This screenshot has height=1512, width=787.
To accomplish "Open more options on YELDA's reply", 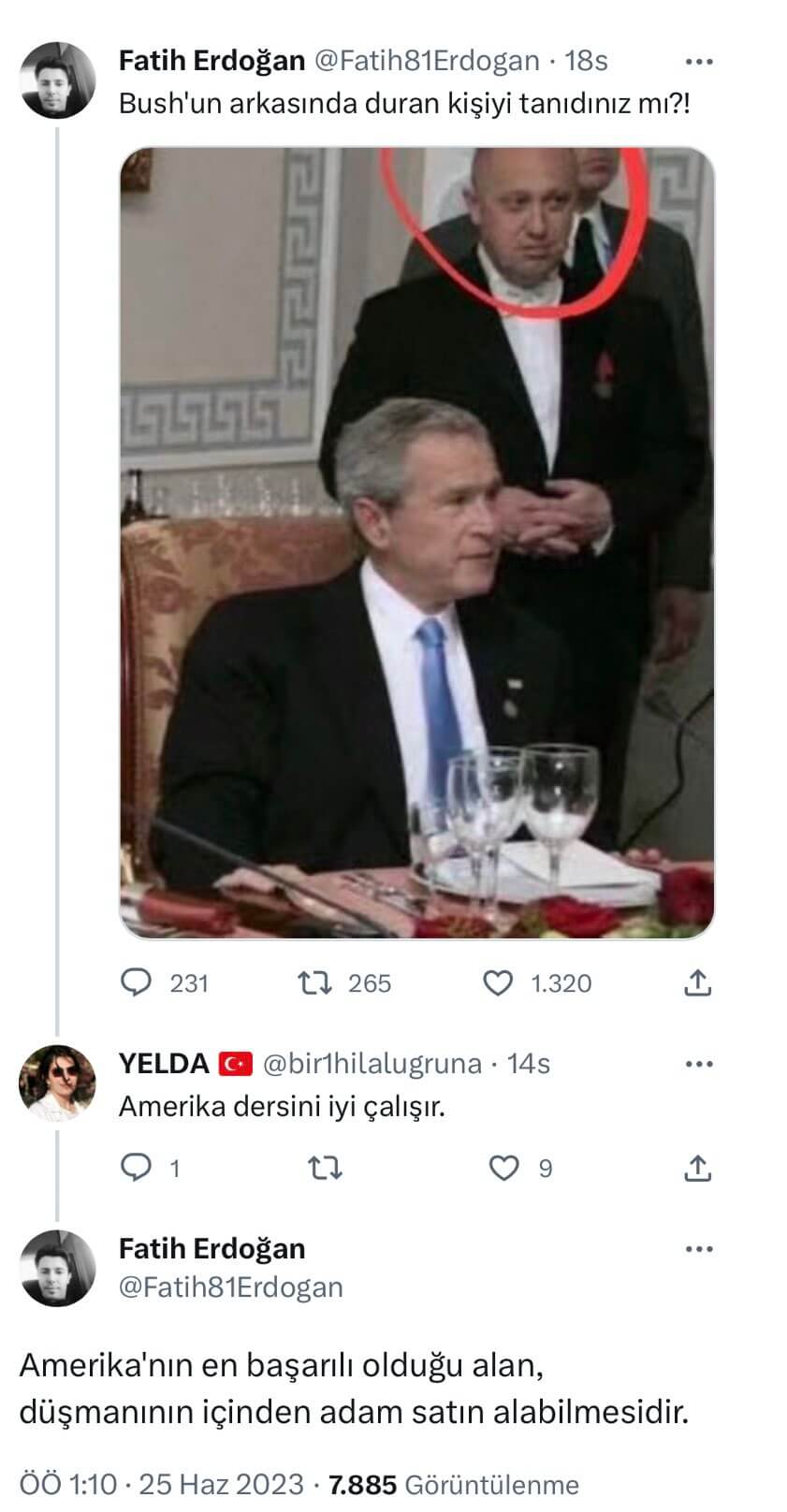I will point(699,1065).
